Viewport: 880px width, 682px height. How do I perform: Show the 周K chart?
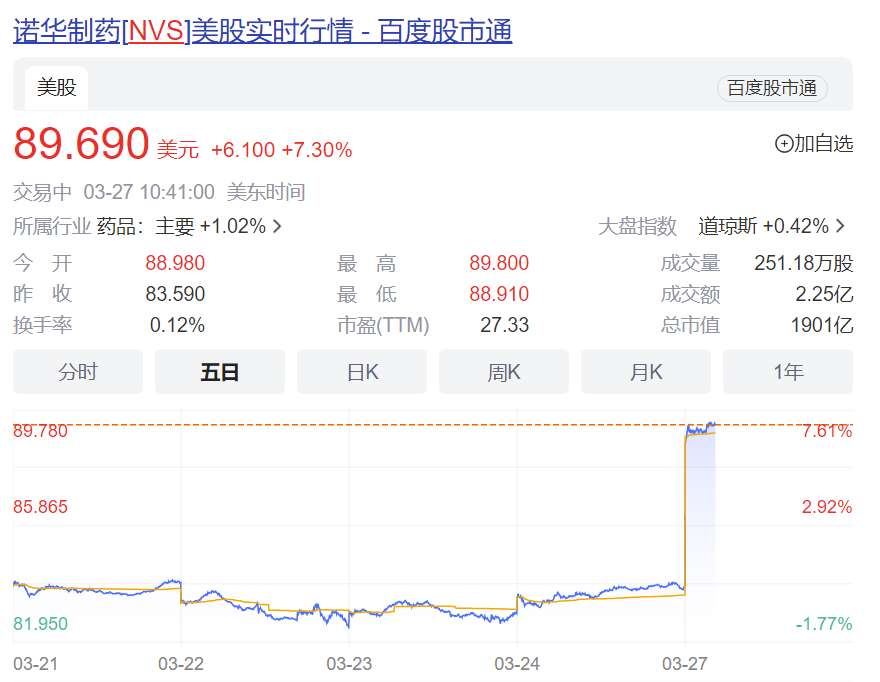(x=504, y=372)
